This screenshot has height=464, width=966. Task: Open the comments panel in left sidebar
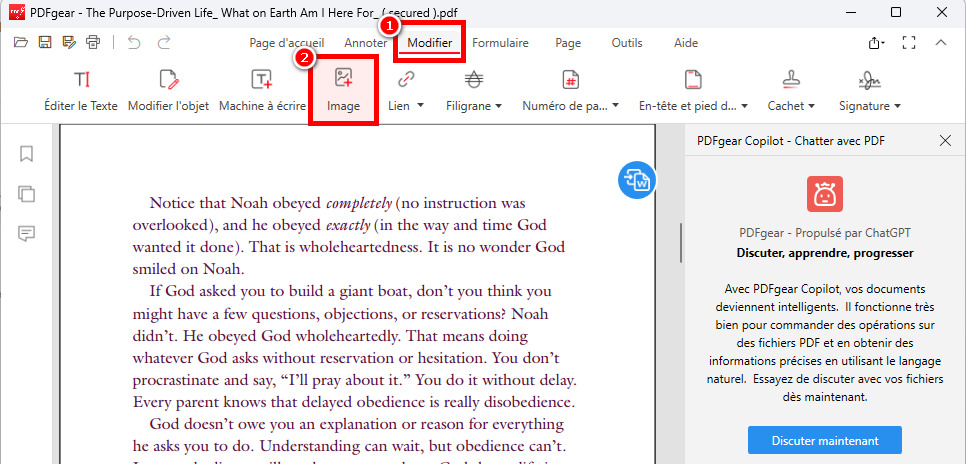[x=27, y=234]
